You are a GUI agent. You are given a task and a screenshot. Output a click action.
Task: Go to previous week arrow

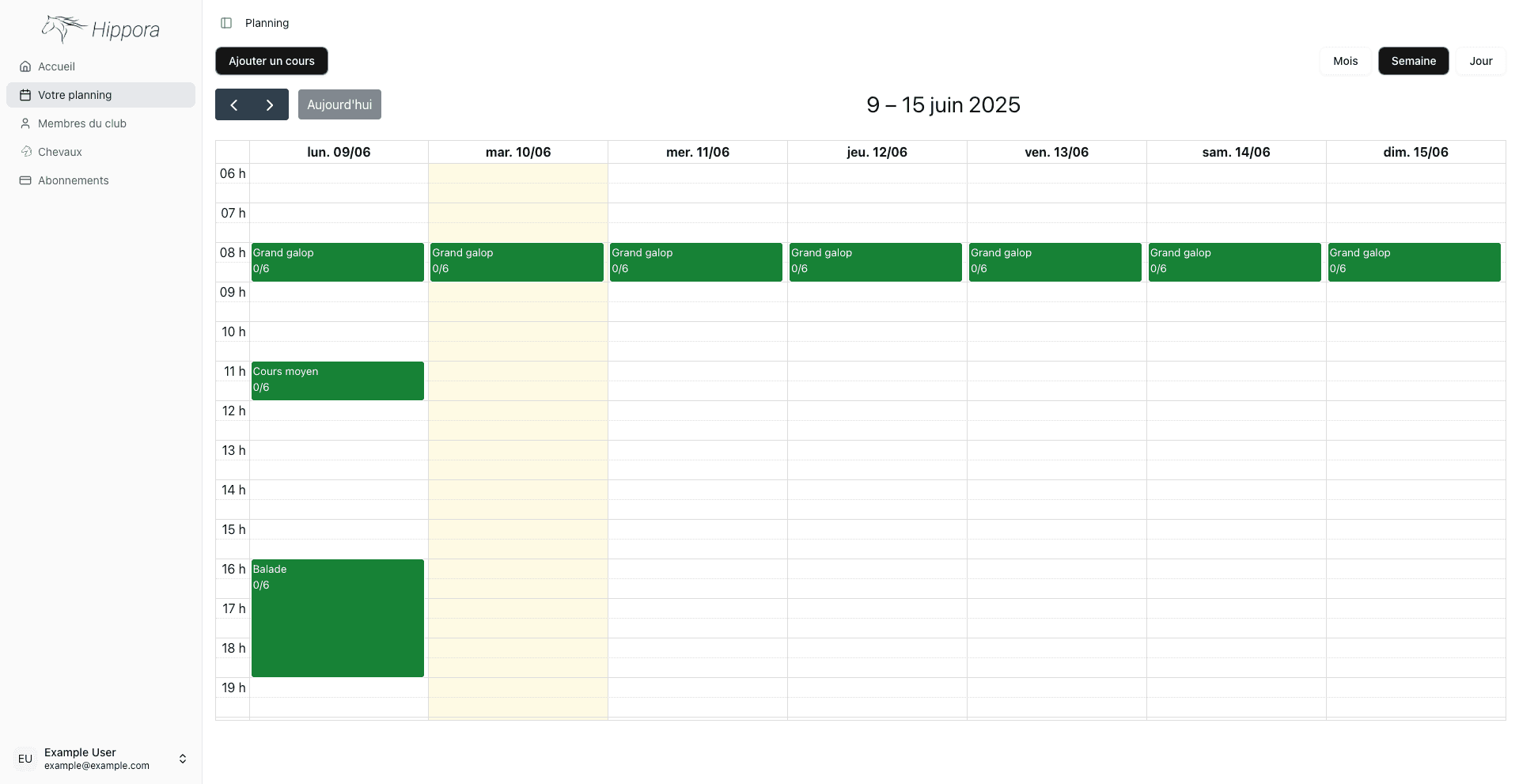point(234,104)
